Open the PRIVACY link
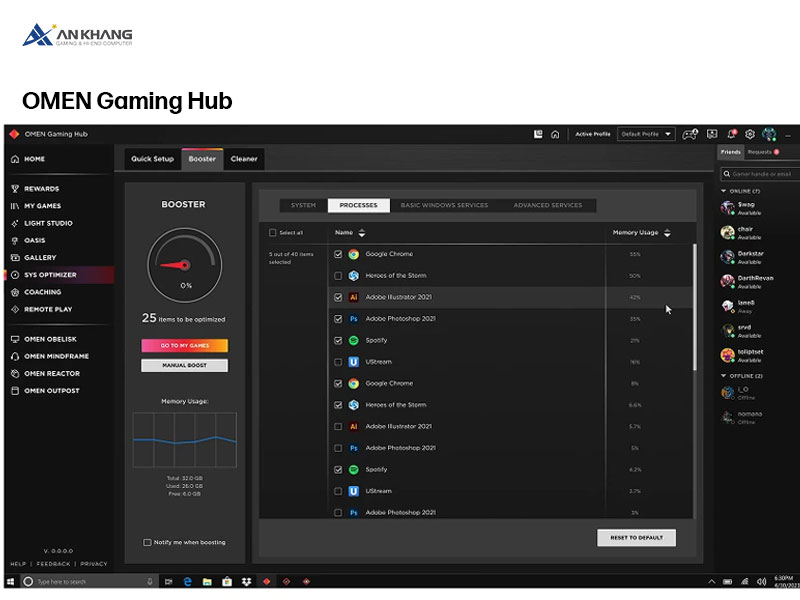The image size is (800, 600). 94,564
